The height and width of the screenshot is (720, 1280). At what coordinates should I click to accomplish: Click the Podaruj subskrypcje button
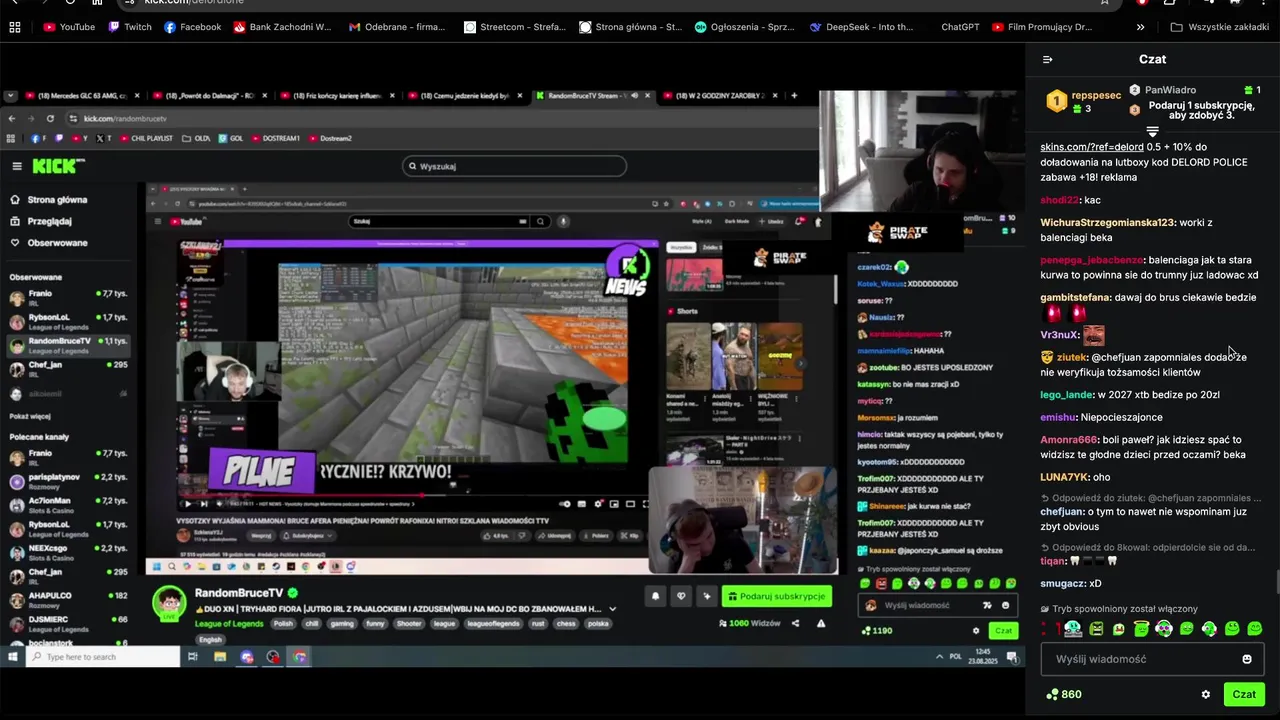tap(777, 596)
